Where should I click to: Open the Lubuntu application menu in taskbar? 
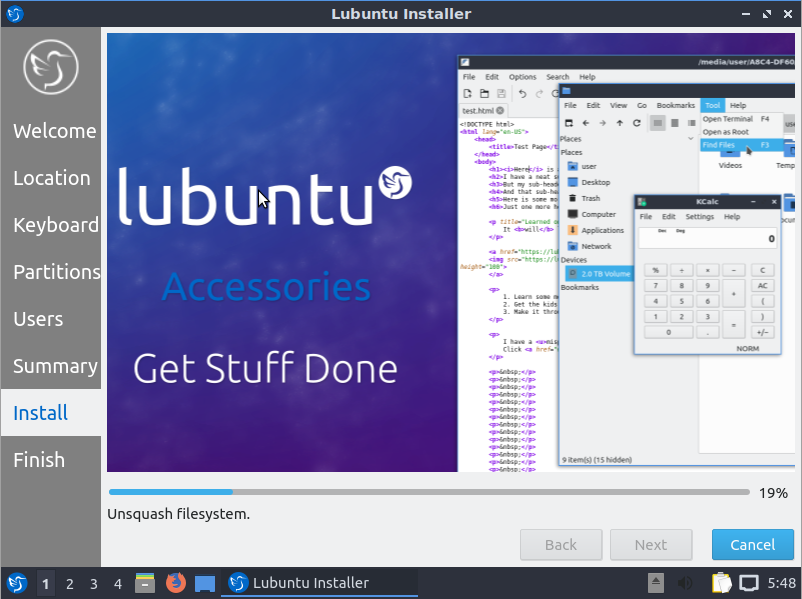(17, 583)
